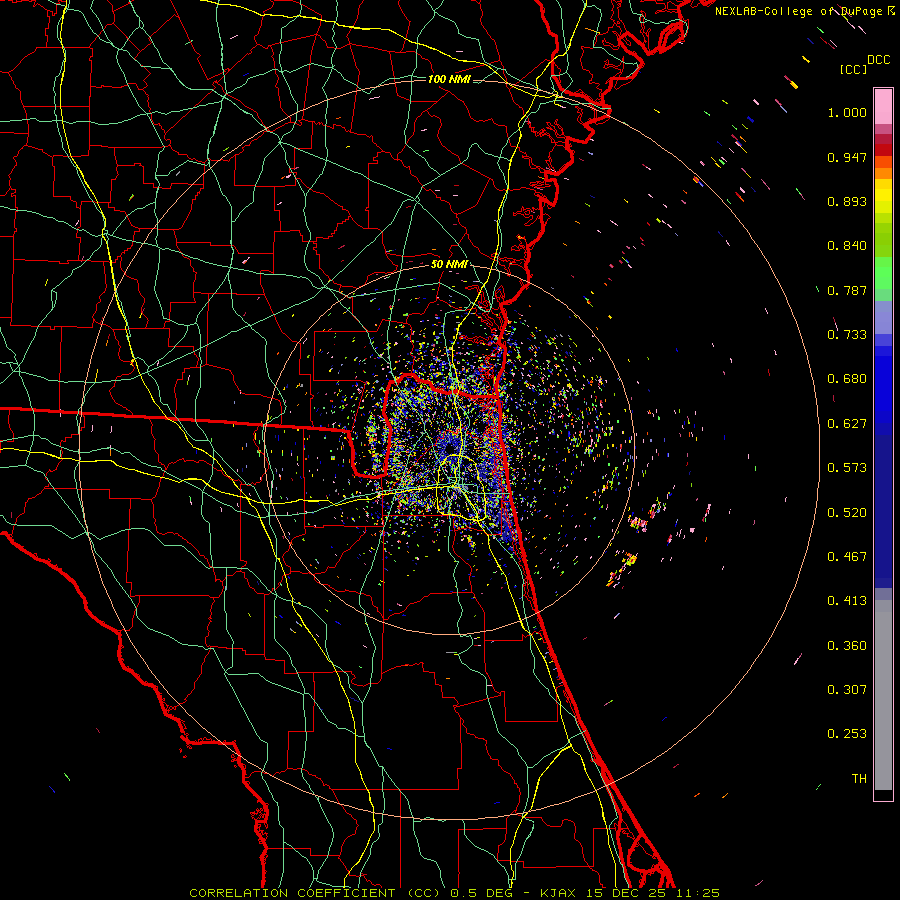Select the 0.573 value on the scale
Viewport: 900px width, 900px height.
[x=847, y=468]
